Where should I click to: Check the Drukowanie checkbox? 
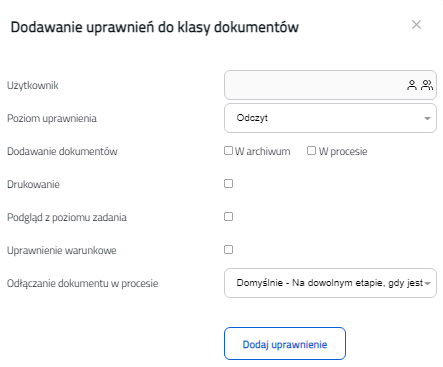tap(228, 184)
